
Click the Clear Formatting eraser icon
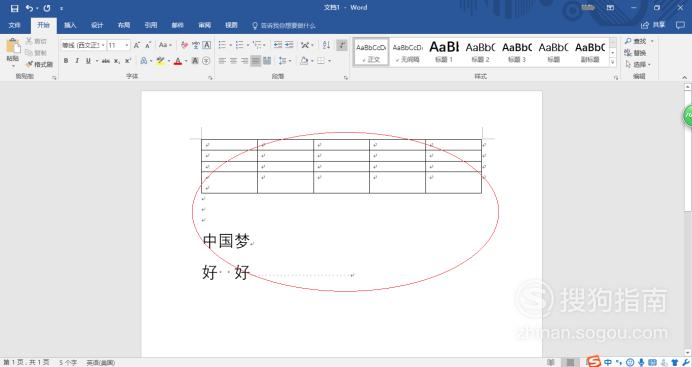[184, 45]
